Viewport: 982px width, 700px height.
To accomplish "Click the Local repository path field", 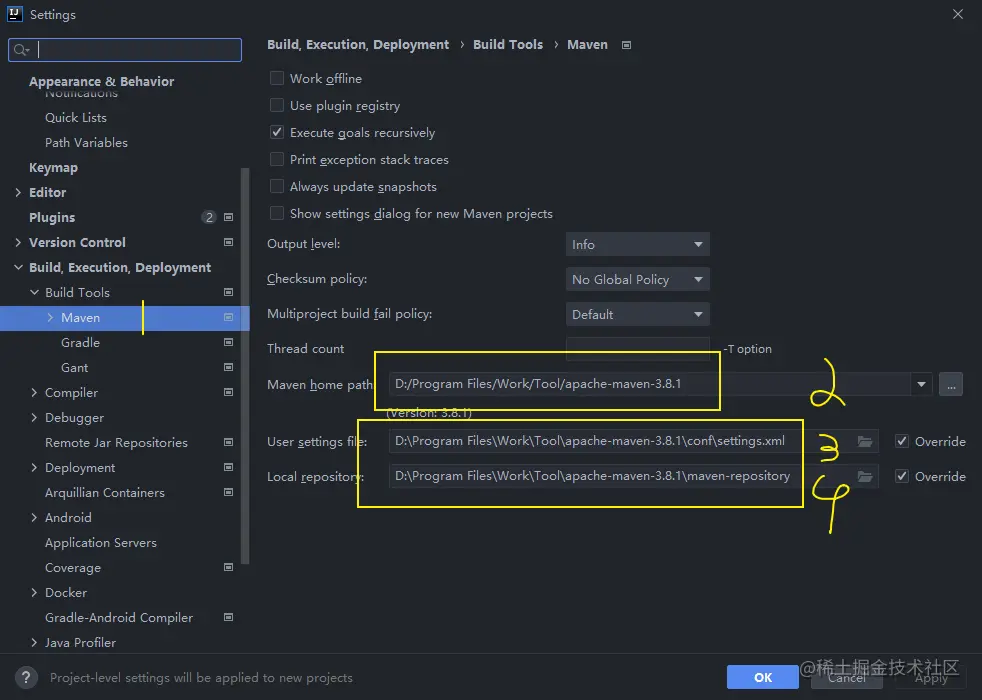I will click(633, 476).
